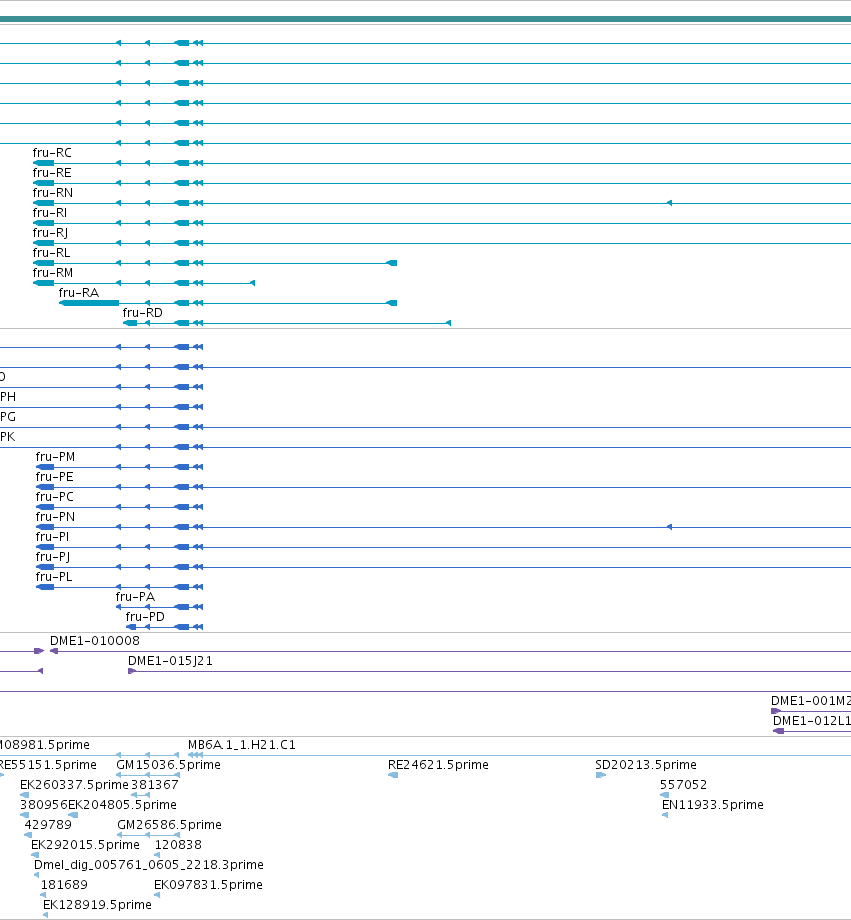Select the fru-RL transcript label

(x=52, y=253)
